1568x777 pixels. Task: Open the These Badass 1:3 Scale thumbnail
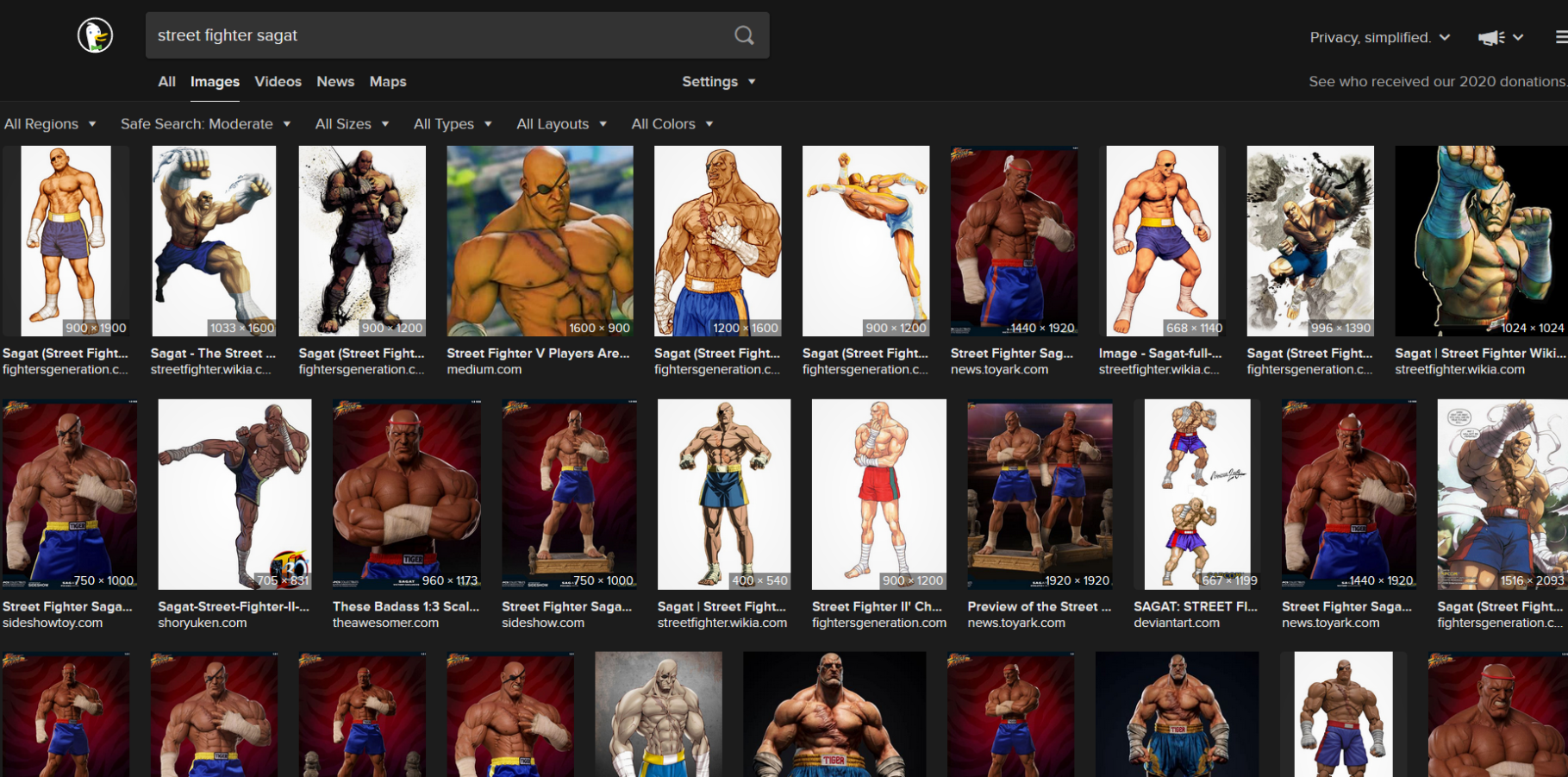[x=407, y=494]
